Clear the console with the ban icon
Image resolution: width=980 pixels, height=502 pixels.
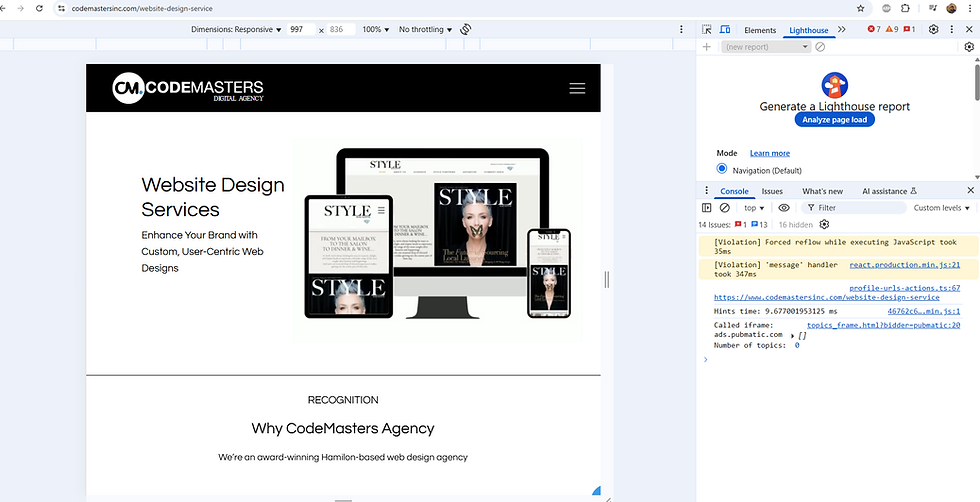point(725,208)
